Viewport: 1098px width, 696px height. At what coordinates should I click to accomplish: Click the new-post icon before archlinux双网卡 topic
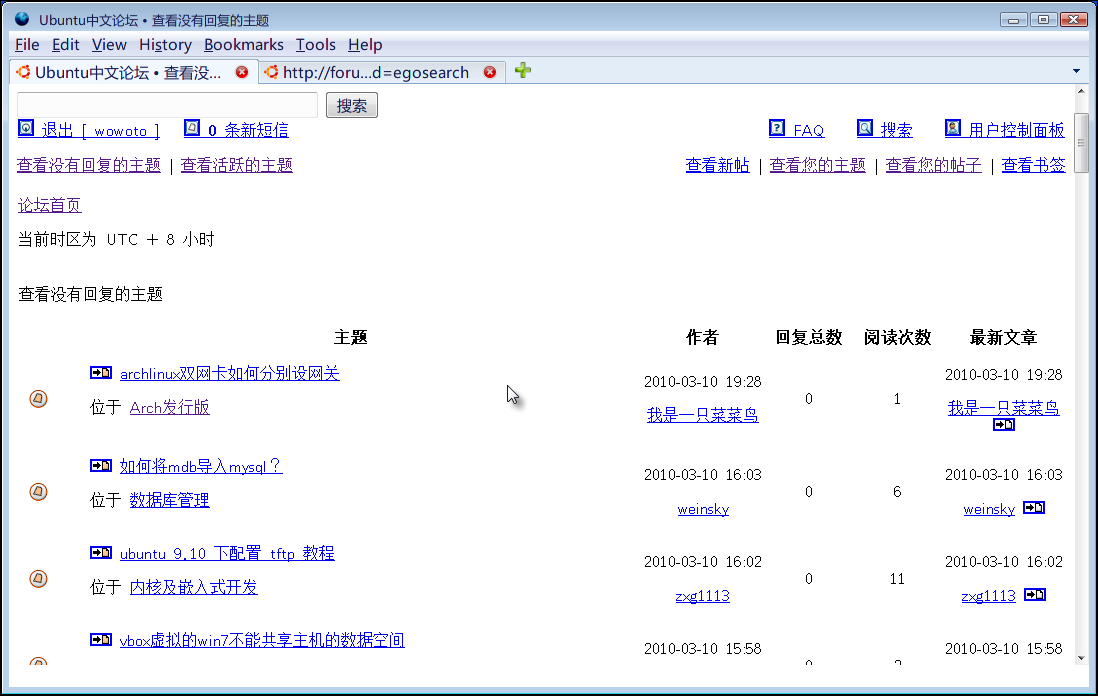(x=101, y=373)
